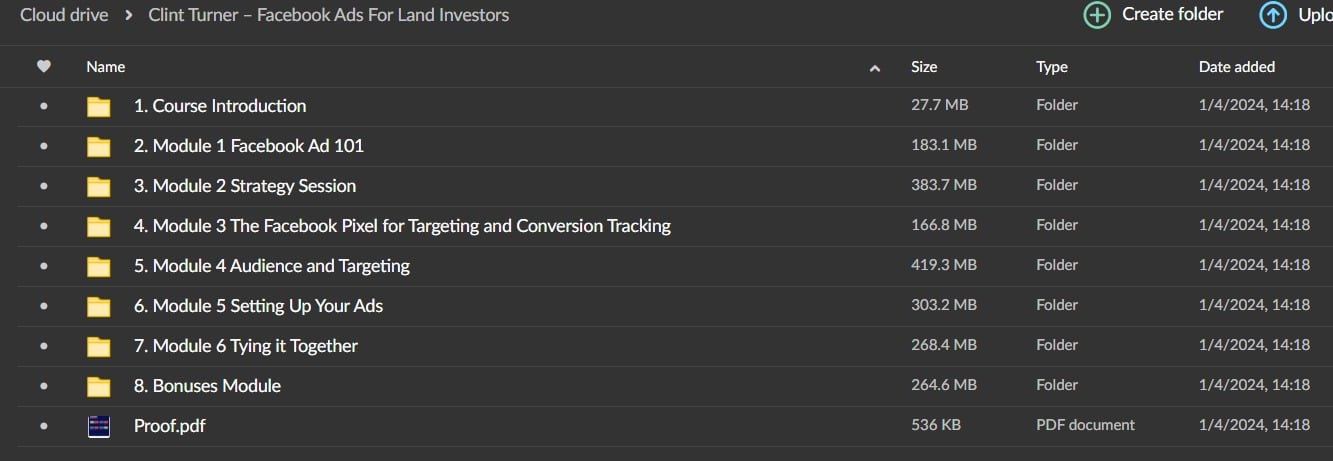Viewport: 1333px width, 461px height.
Task: Toggle favorite dot for Module 5 Setting Up Your Ads
Action: tap(43, 306)
